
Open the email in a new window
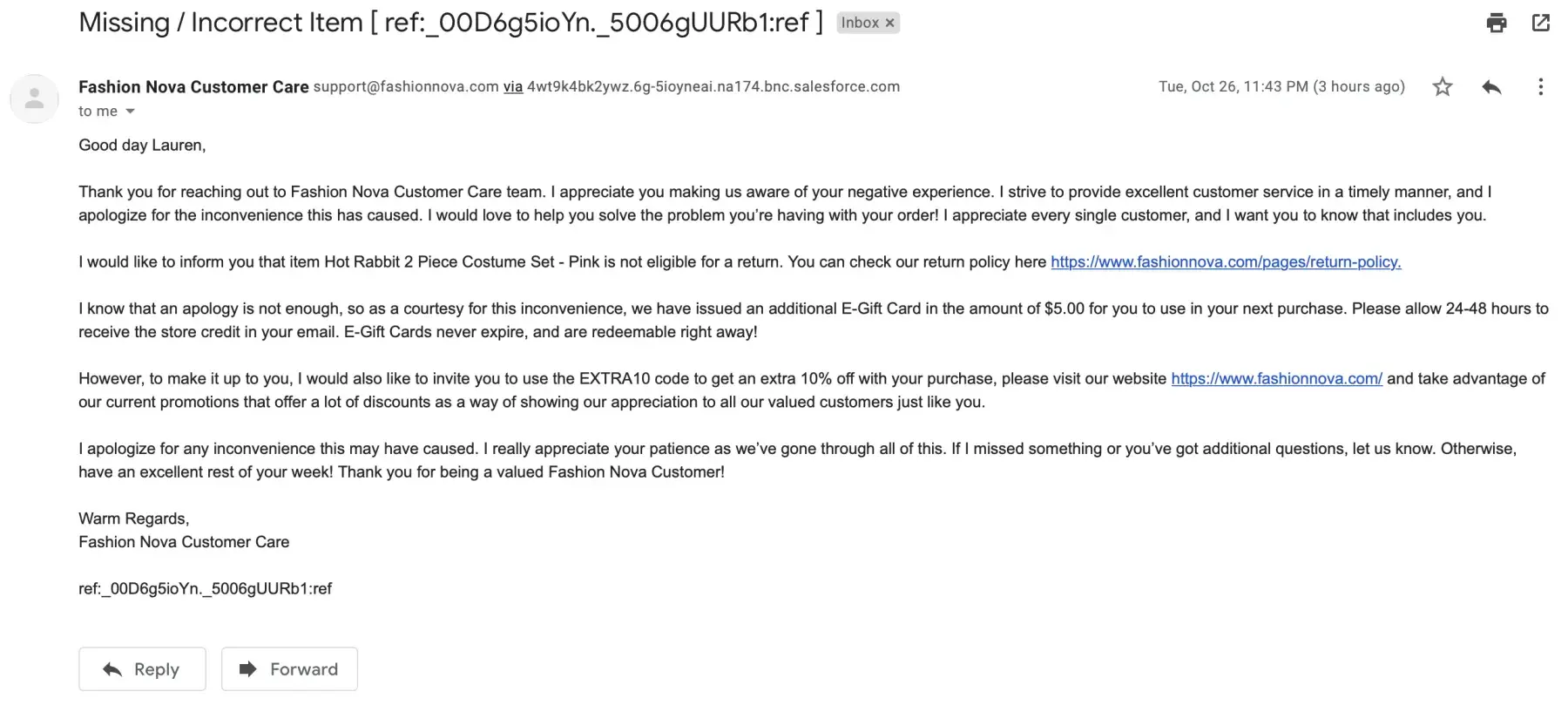tap(1540, 23)
